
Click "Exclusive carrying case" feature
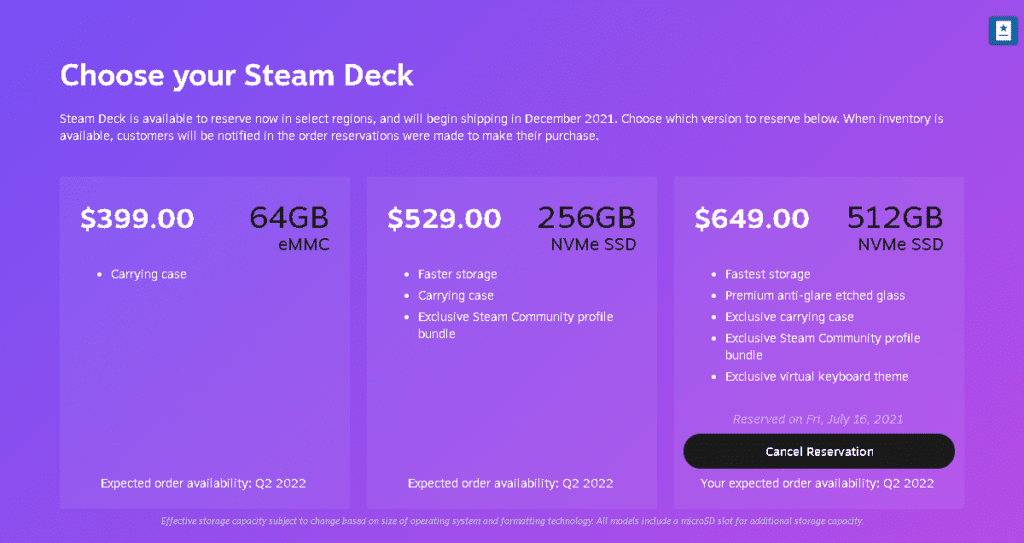(789, 317)
